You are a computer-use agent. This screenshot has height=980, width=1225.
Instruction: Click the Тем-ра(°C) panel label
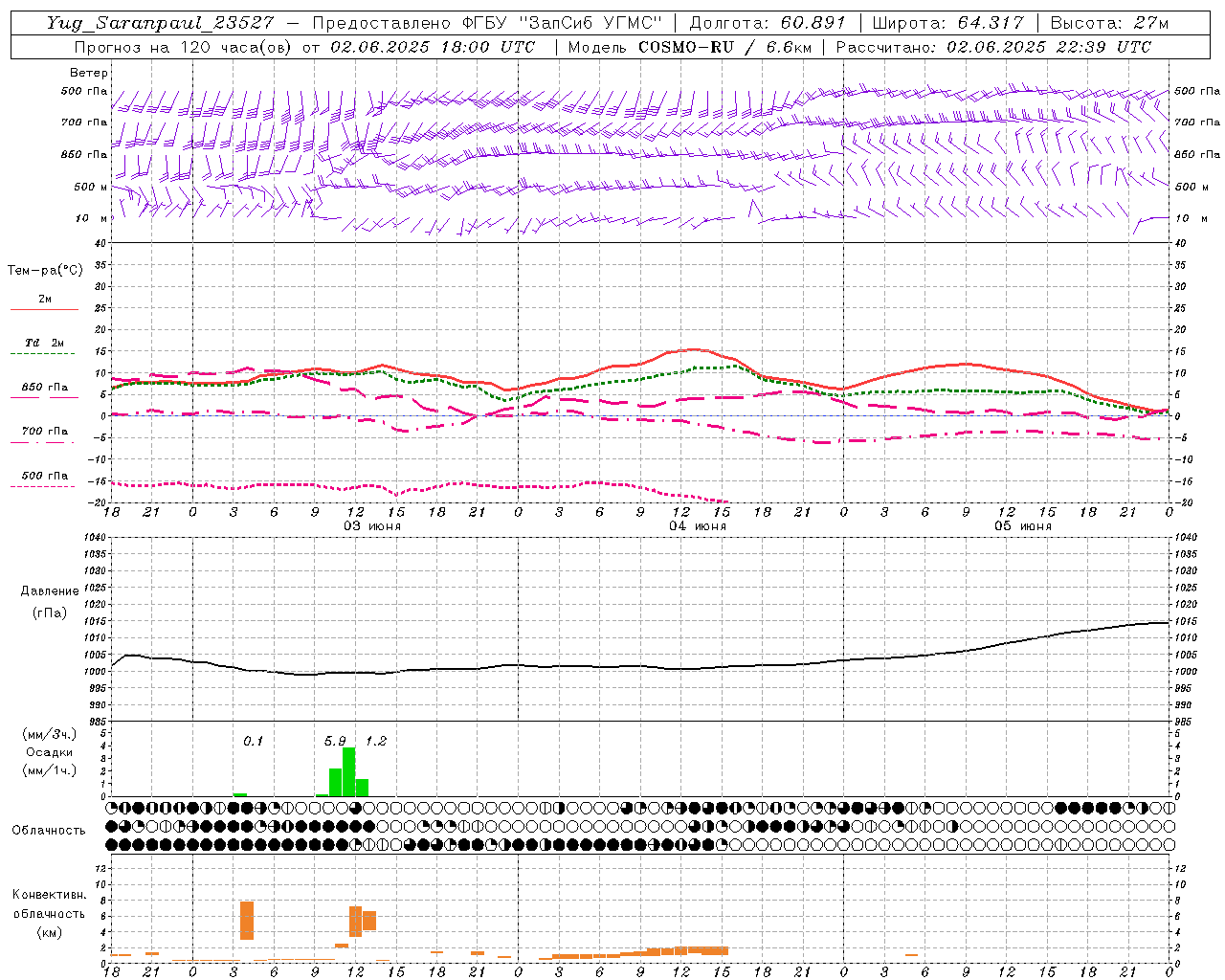(45, 271)
